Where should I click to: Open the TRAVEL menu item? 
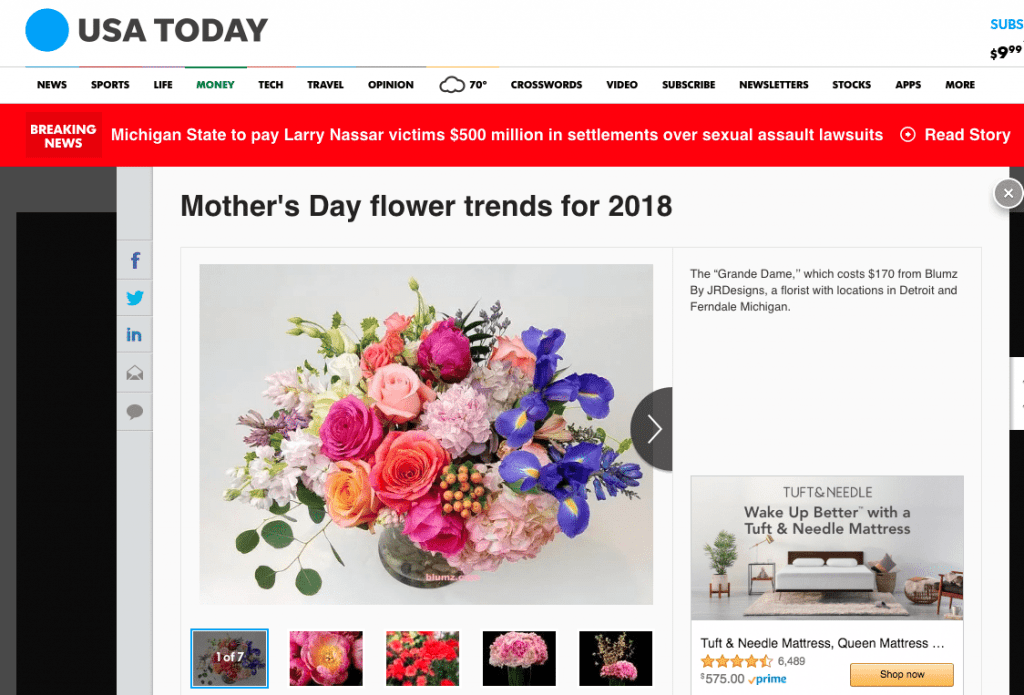pos(325,85)
